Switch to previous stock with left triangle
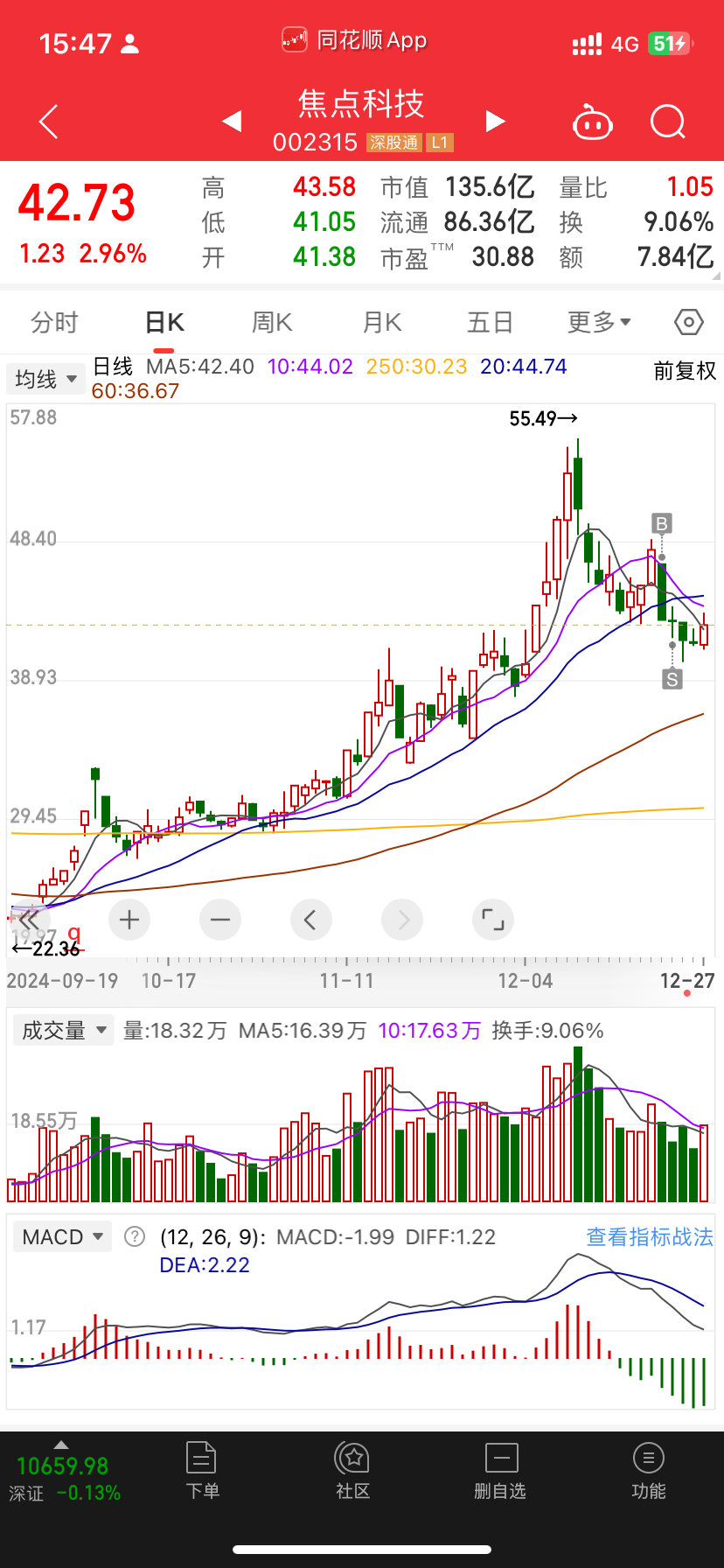 pos(232,121)
